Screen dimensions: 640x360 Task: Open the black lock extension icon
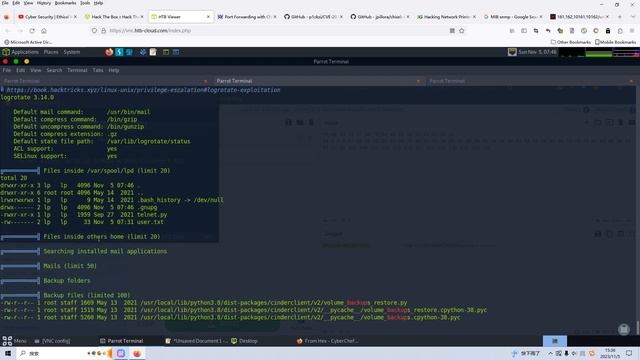click(608, 31)
